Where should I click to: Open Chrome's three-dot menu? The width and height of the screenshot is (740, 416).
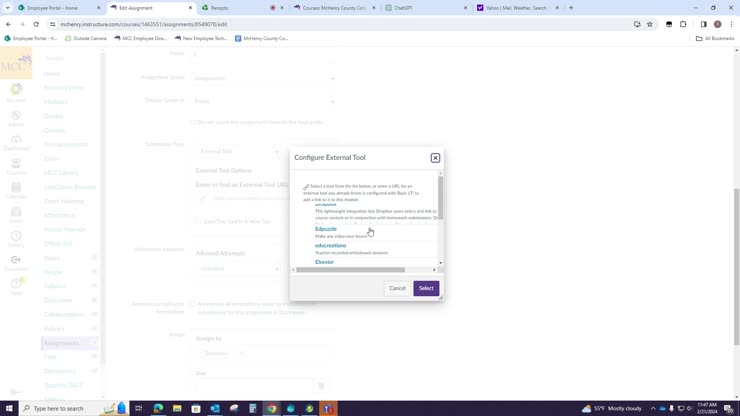[731, 24]
